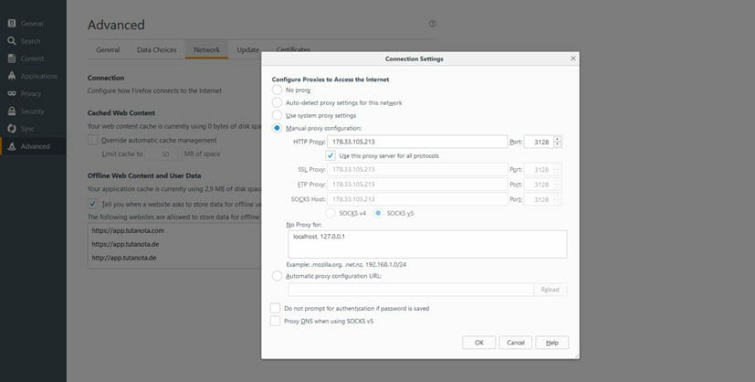
Task: Enable Proxy DNS when using SOCKS v5
Action: click(275, 321)
